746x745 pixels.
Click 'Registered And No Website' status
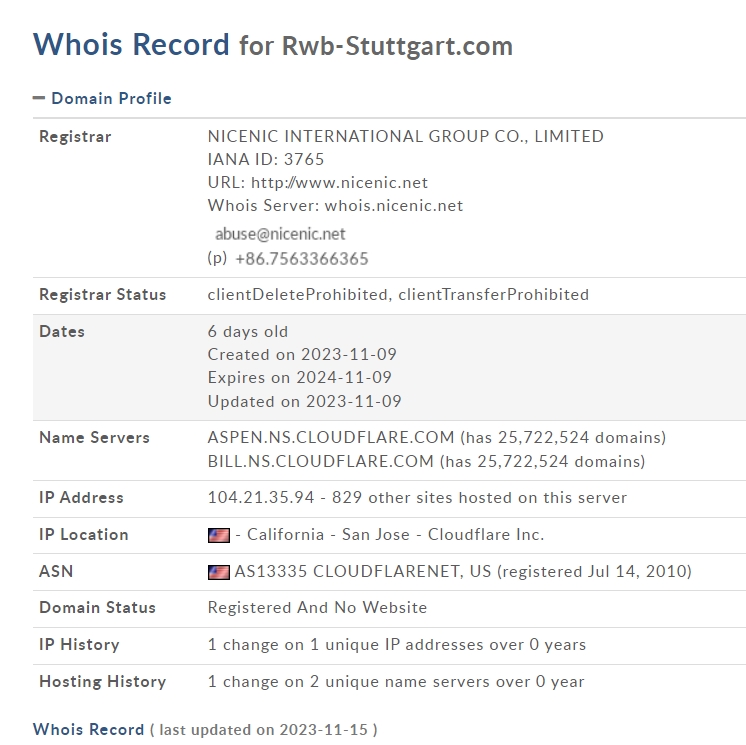pos(317,608)
